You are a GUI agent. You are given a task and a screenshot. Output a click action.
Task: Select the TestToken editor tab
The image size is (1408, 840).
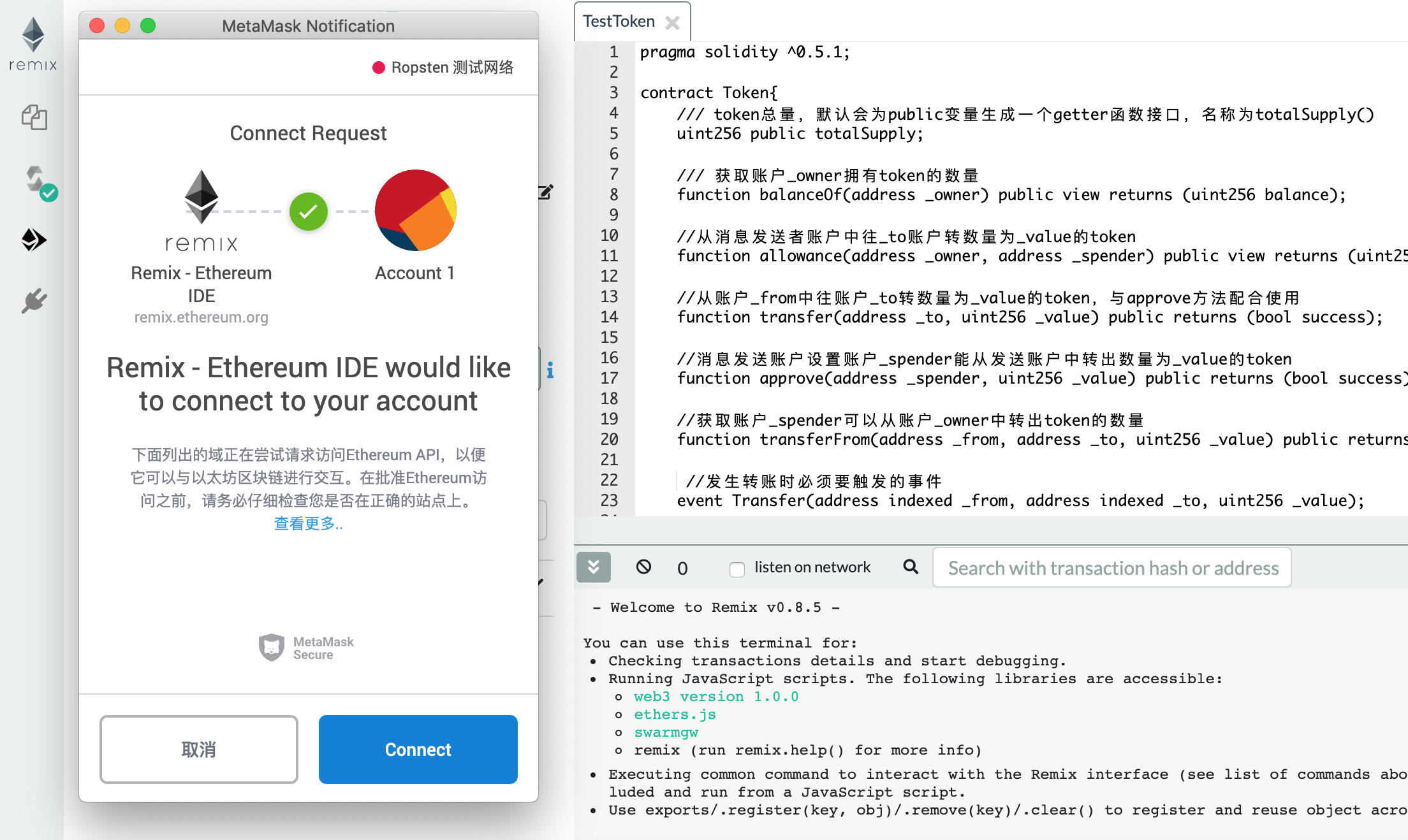click(619, 22)
